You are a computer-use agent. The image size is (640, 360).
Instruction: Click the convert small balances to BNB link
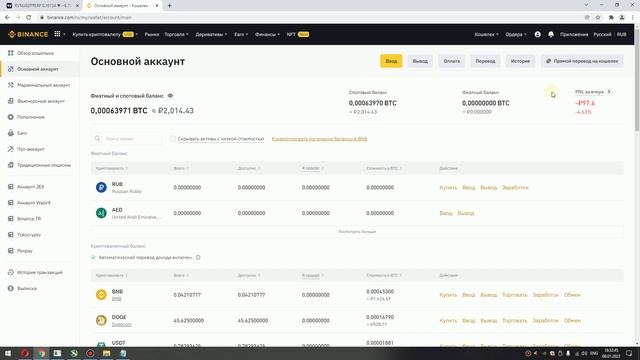coord(319,139)
